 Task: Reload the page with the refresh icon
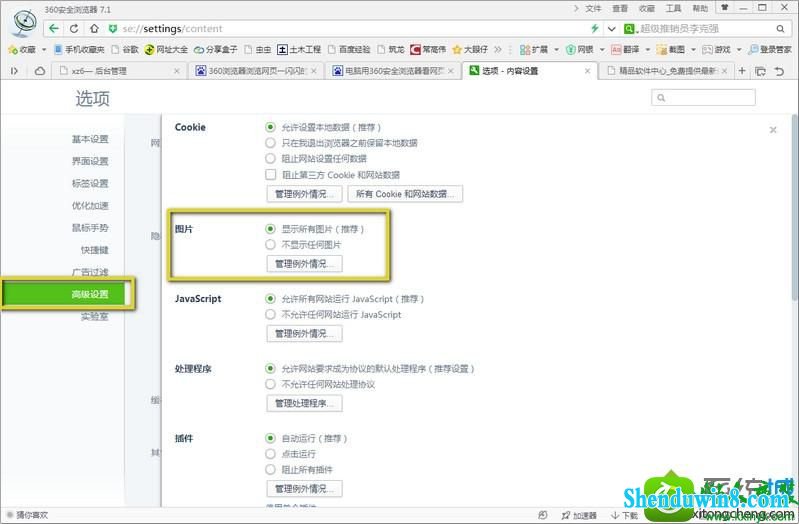(x=74, y=29)
